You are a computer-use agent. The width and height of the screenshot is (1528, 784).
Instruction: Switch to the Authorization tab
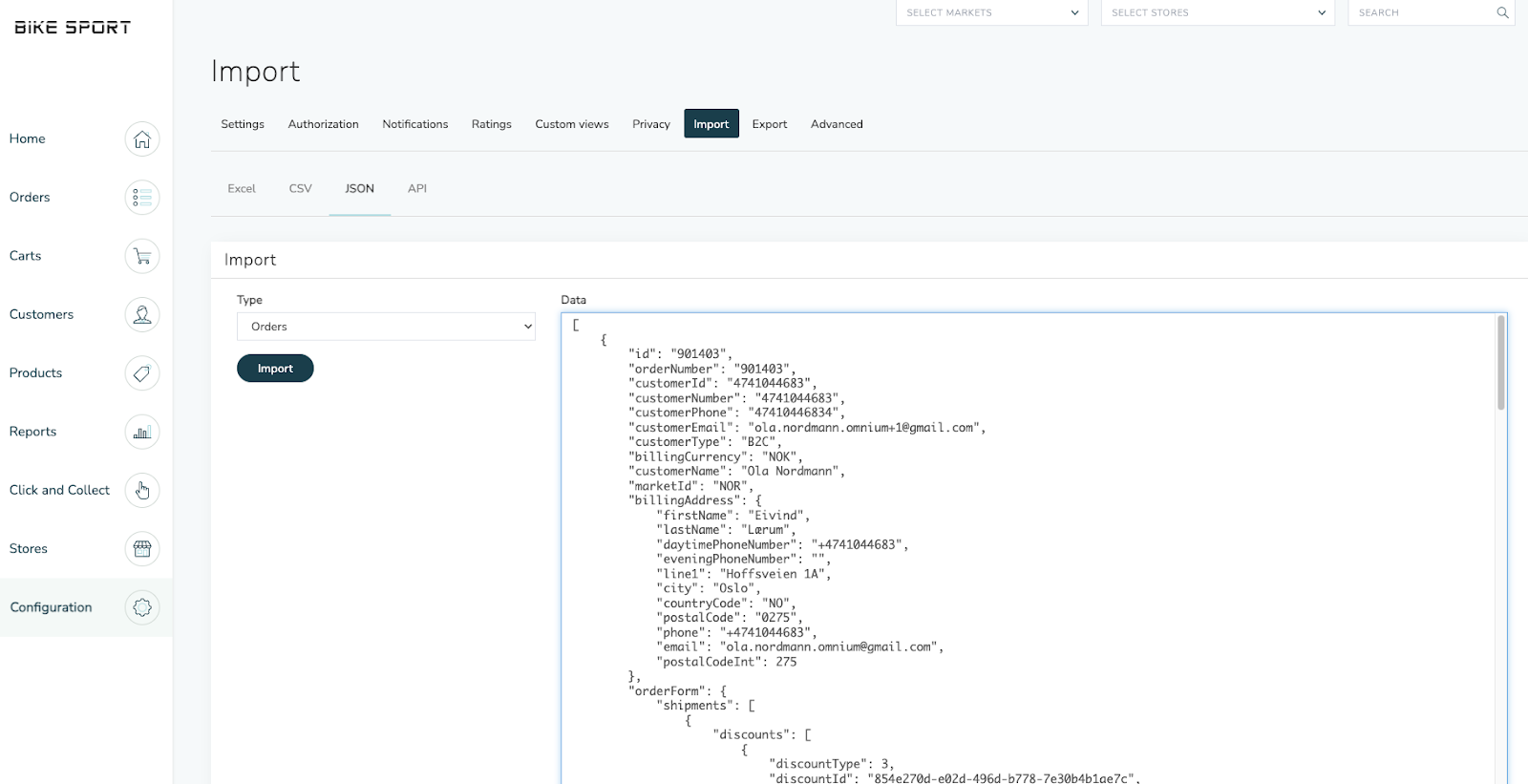(x=324, y=124)
